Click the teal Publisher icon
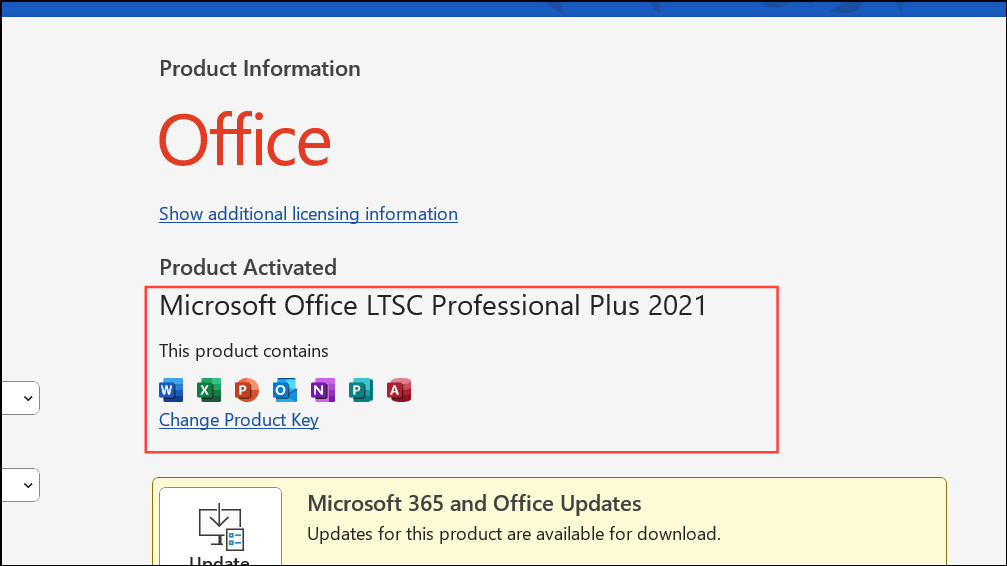Screen dimensions: 1007x566 click(361, 390)
